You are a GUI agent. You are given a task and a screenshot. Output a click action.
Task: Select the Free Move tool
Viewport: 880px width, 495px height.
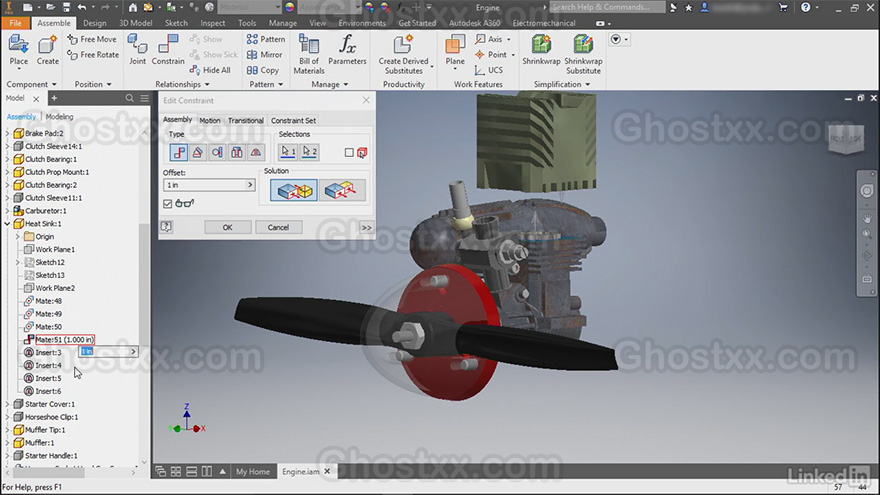click(93, 39)
